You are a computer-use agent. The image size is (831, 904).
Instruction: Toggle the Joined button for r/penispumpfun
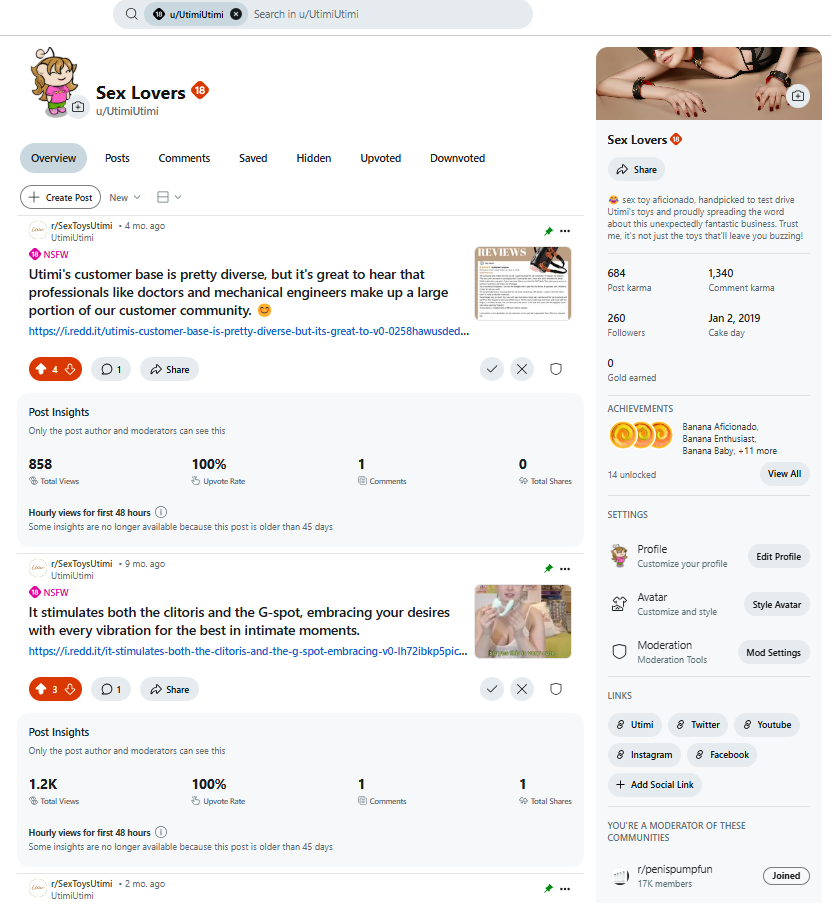pyautogui.click(x=786, y=876)
